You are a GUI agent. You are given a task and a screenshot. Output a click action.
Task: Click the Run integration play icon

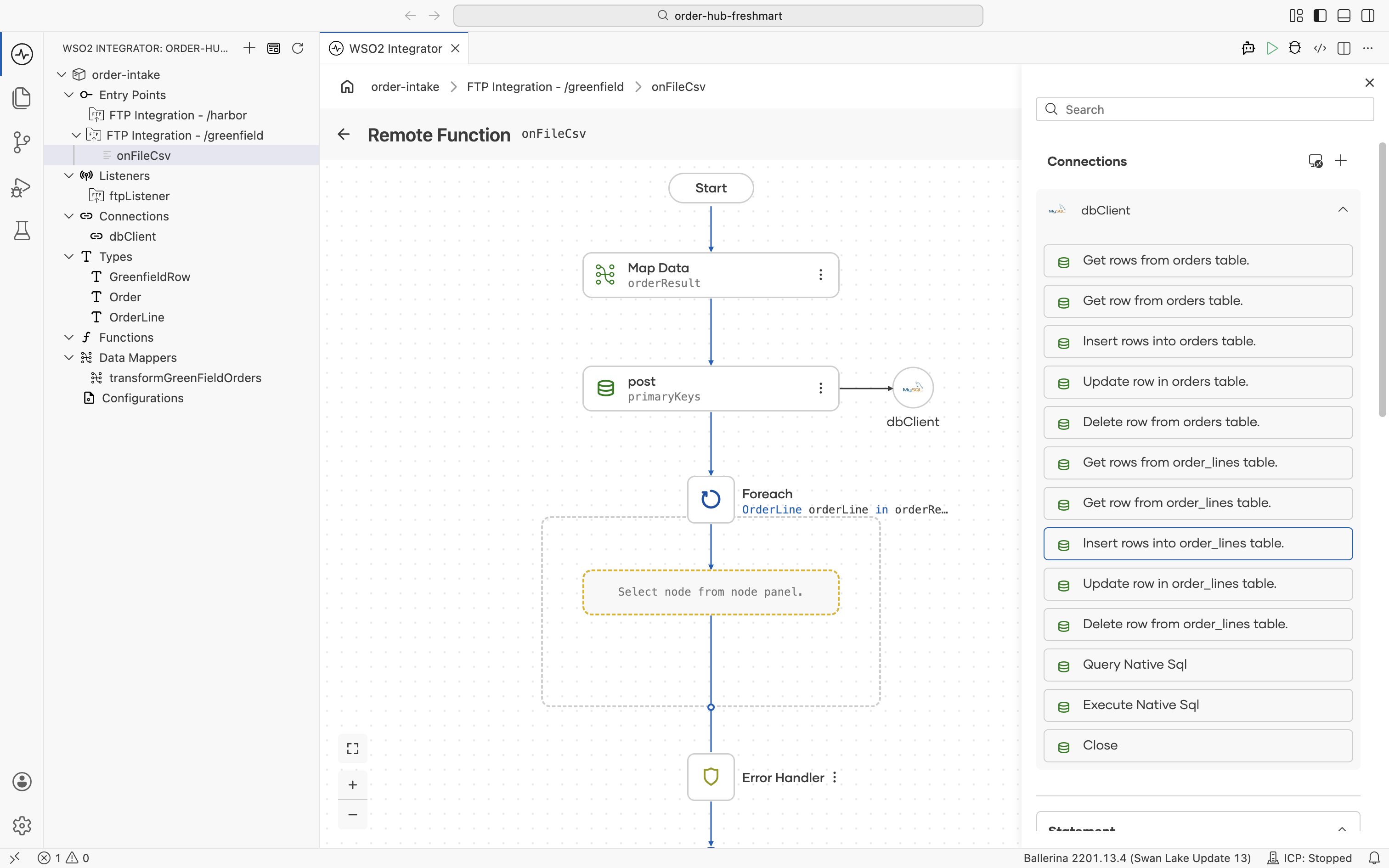(x=1272, y=48)
